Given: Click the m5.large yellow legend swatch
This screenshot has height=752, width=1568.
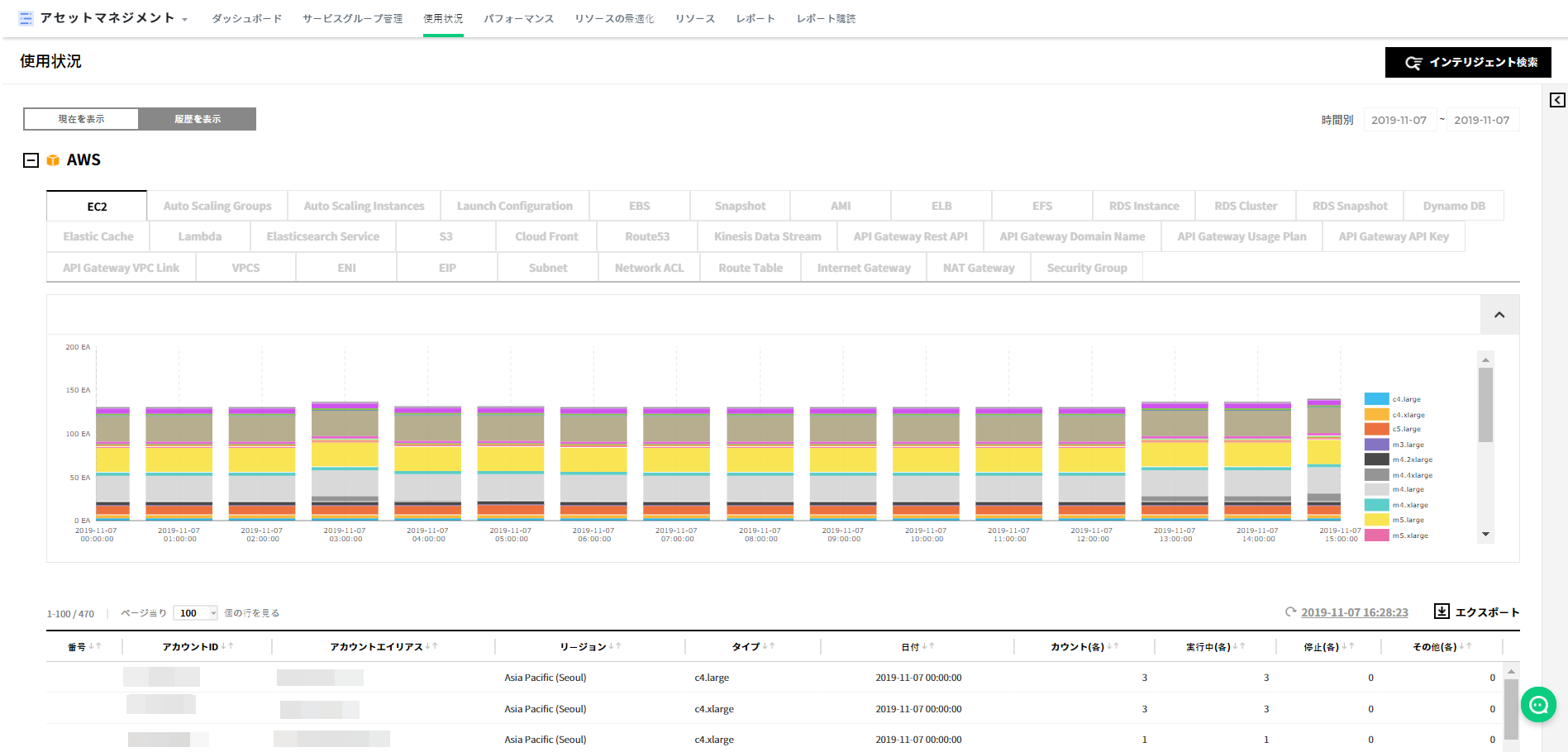Looking at the screenshot, I should pyautogui.click(x=1376, y=520).
